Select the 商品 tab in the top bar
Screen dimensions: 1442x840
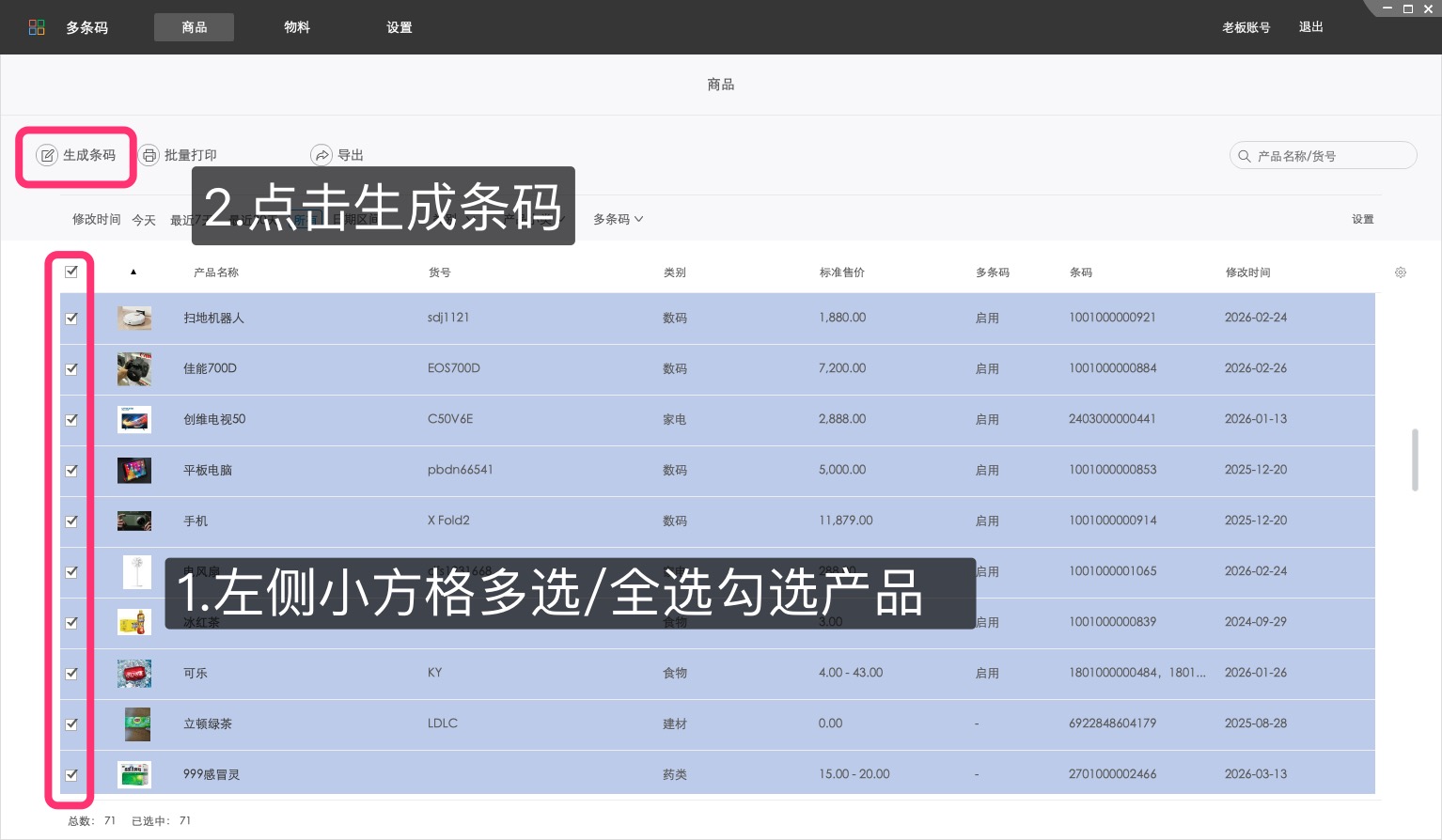click(x=194, y=27)
